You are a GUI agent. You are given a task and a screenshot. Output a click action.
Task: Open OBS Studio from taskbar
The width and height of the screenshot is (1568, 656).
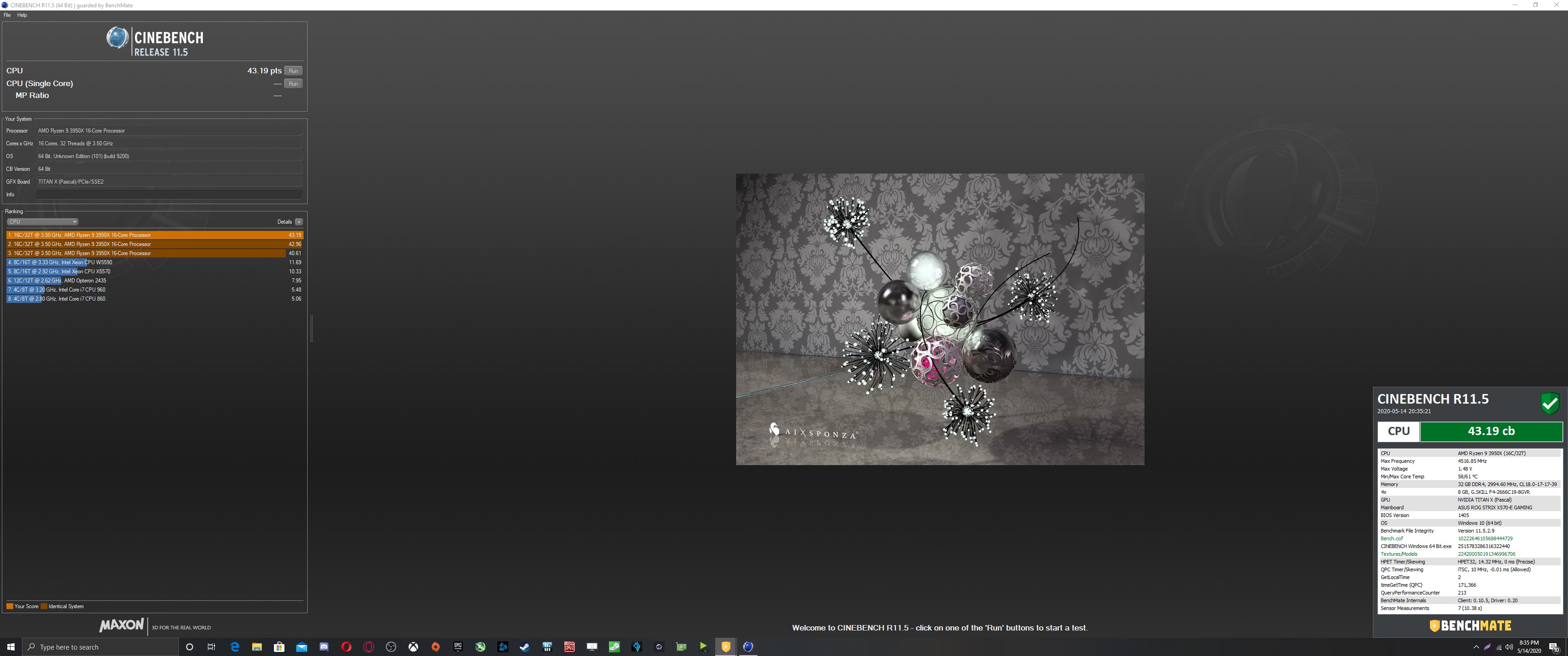391,647
